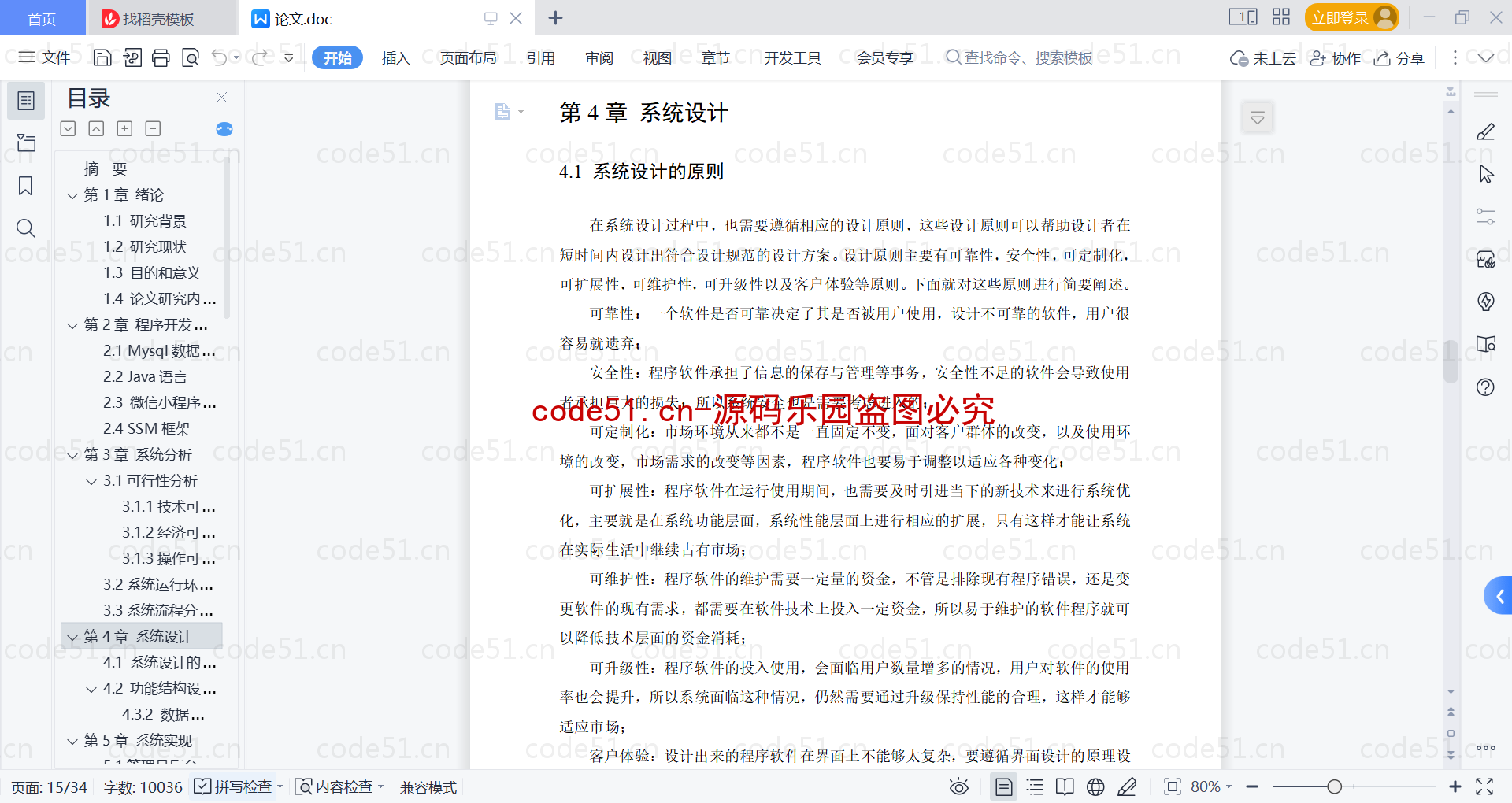Click the Print icon in toolbar
The height and width of the screenshot is (803, 1512).
pyautogui.click(x=161, y=57)
